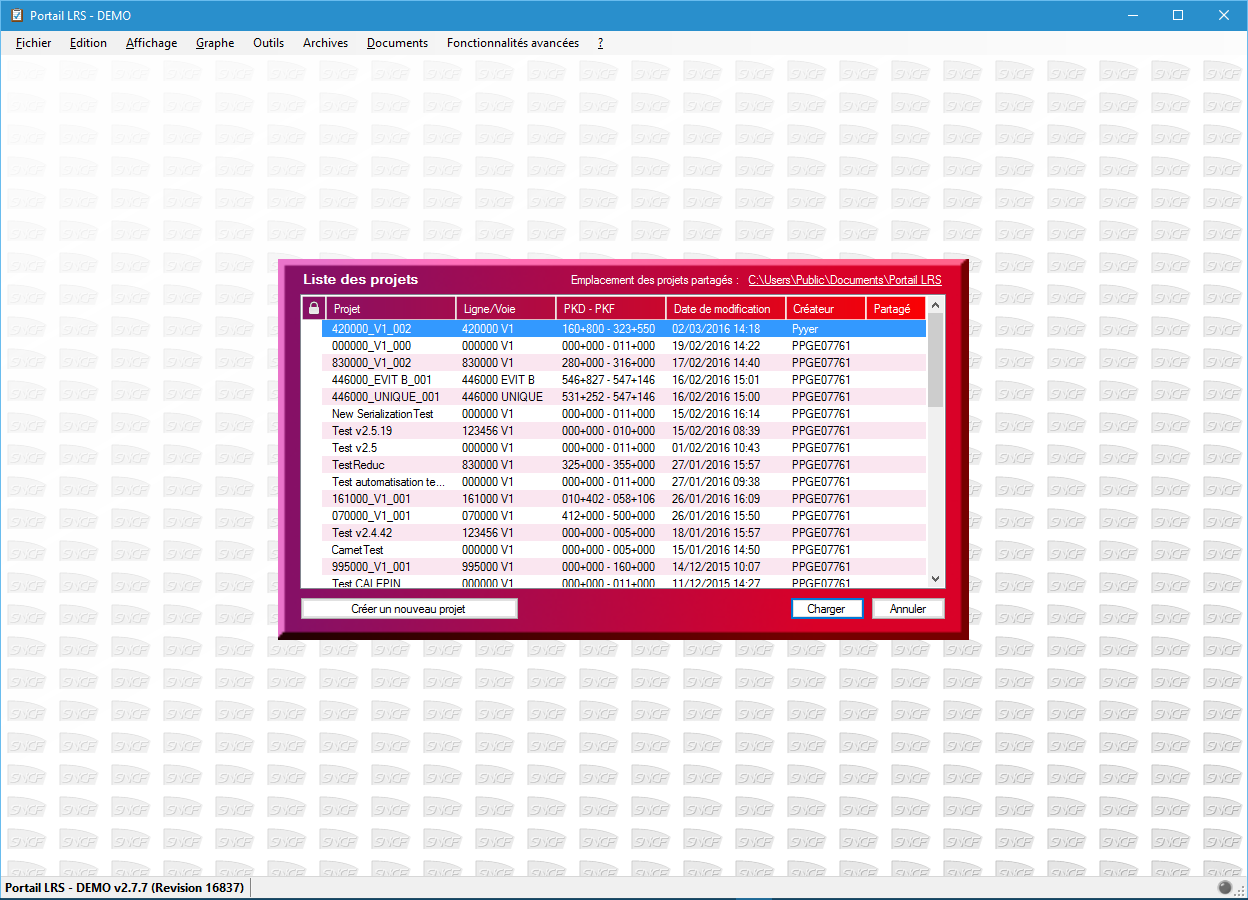Sort by the Projet column header
Viewport: 1248px width, 900px height.
pos(390,308)
